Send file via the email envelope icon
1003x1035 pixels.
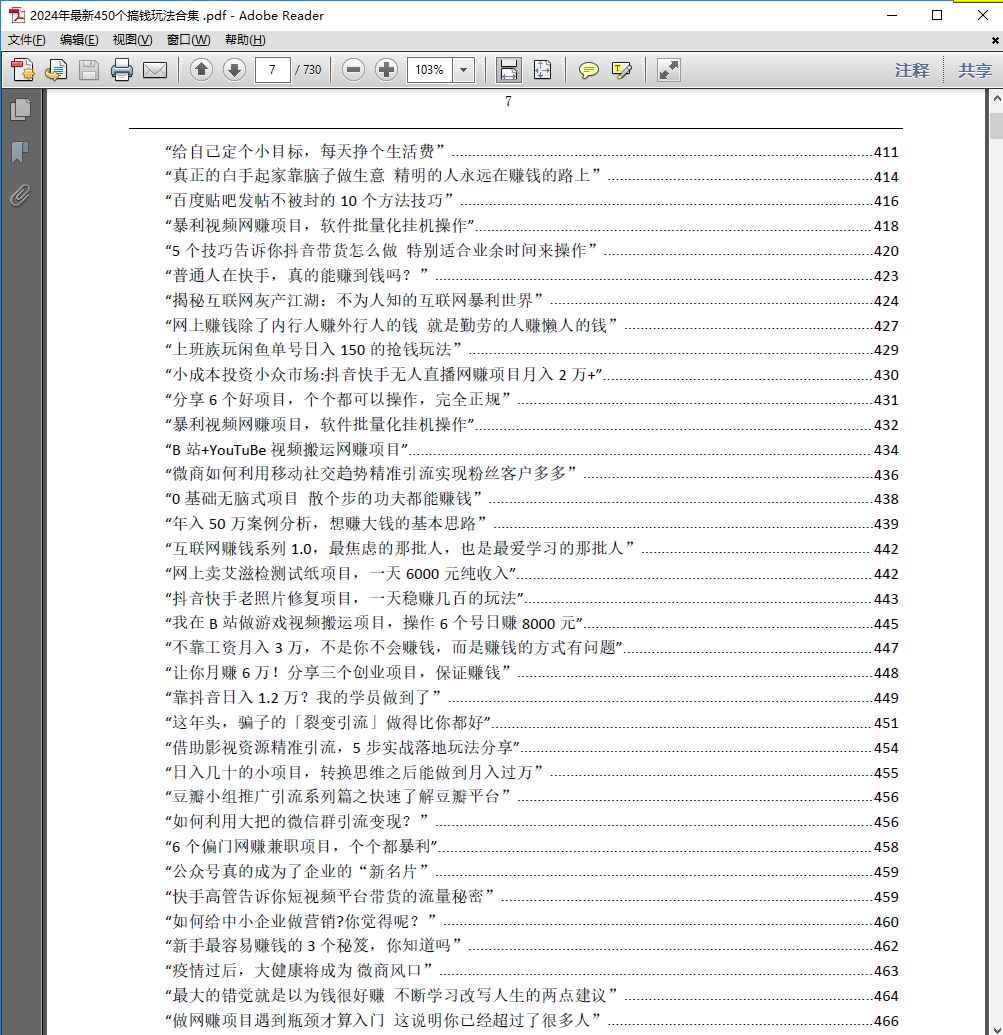[155, 70]
